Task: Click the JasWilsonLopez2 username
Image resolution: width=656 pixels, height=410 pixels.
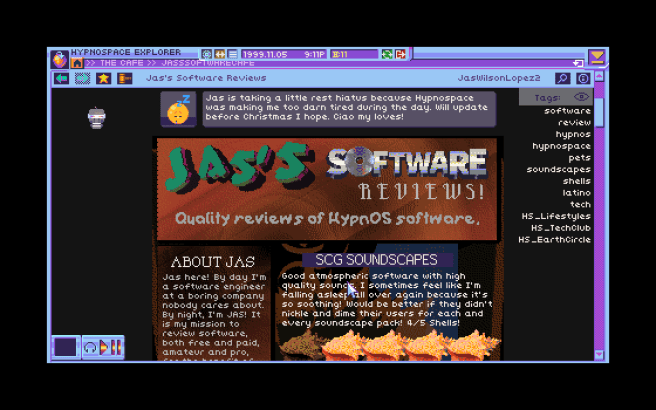Action: click(x=498, y=78)
